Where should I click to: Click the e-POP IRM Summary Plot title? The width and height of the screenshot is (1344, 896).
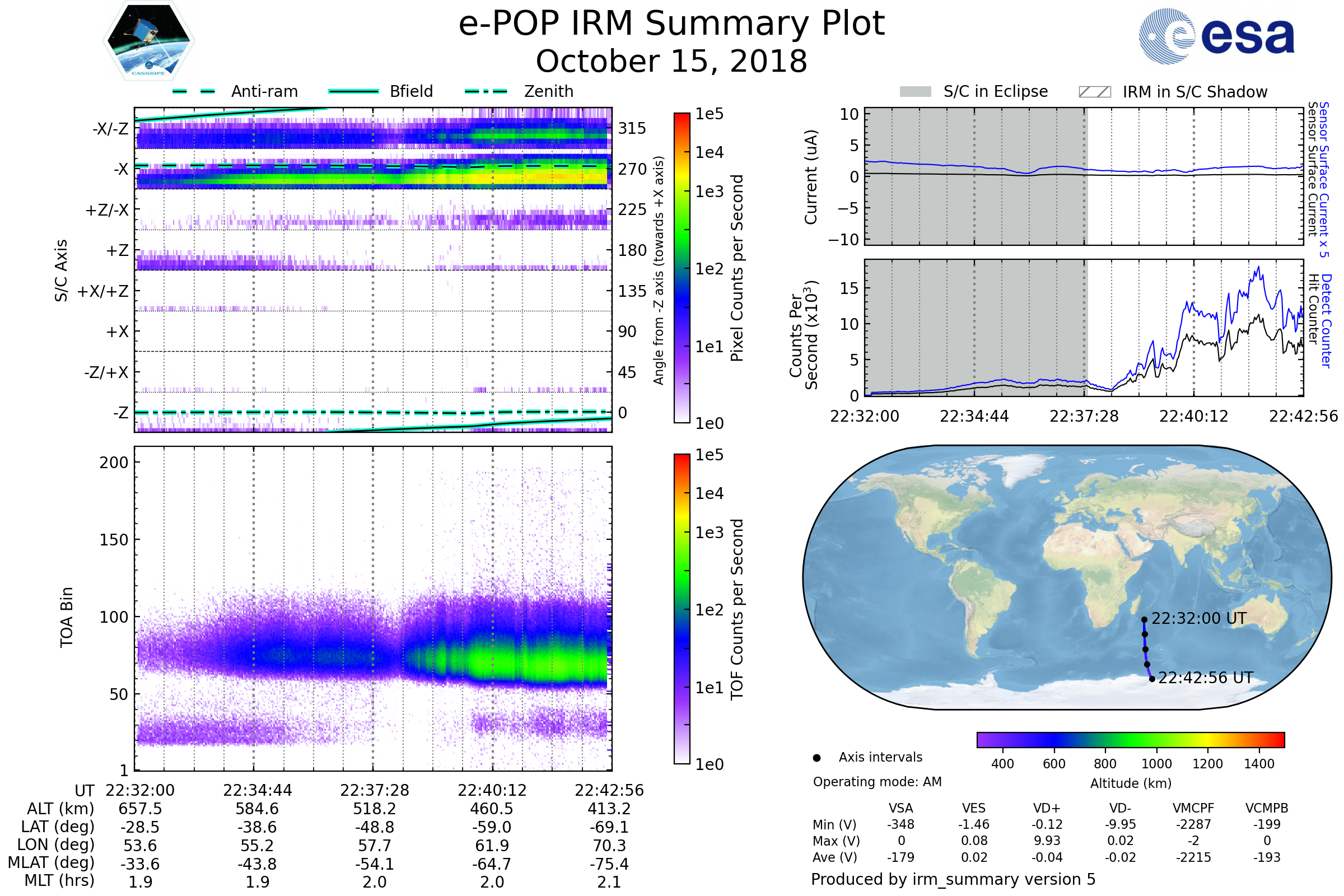coord(671,24)
